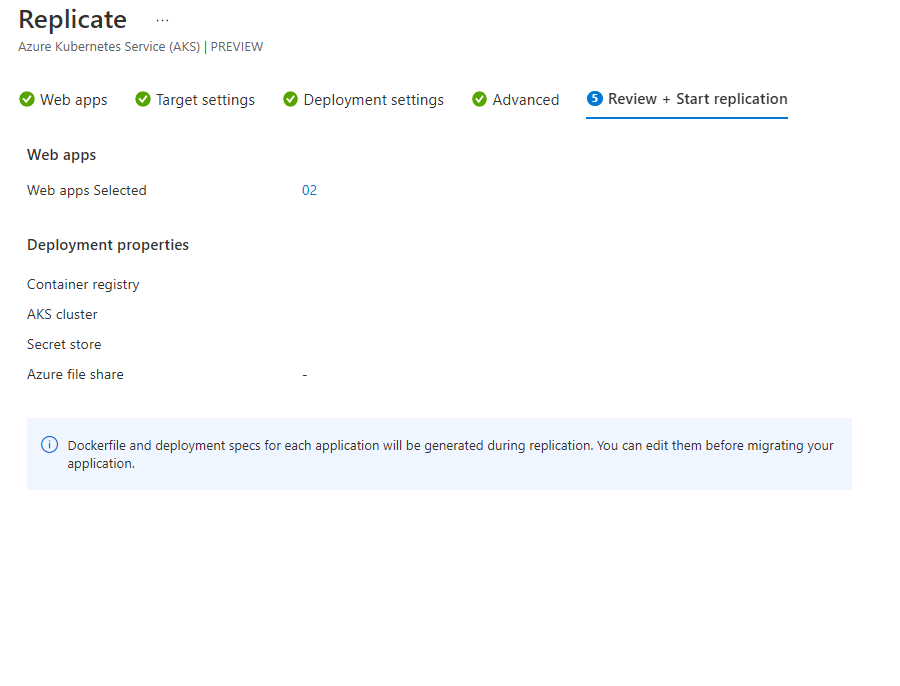Select the Azure file share dash value

coord(304,374)
